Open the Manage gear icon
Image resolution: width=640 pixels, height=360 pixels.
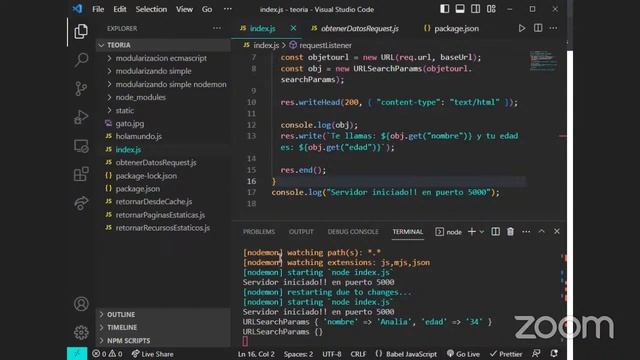[81, 332]
